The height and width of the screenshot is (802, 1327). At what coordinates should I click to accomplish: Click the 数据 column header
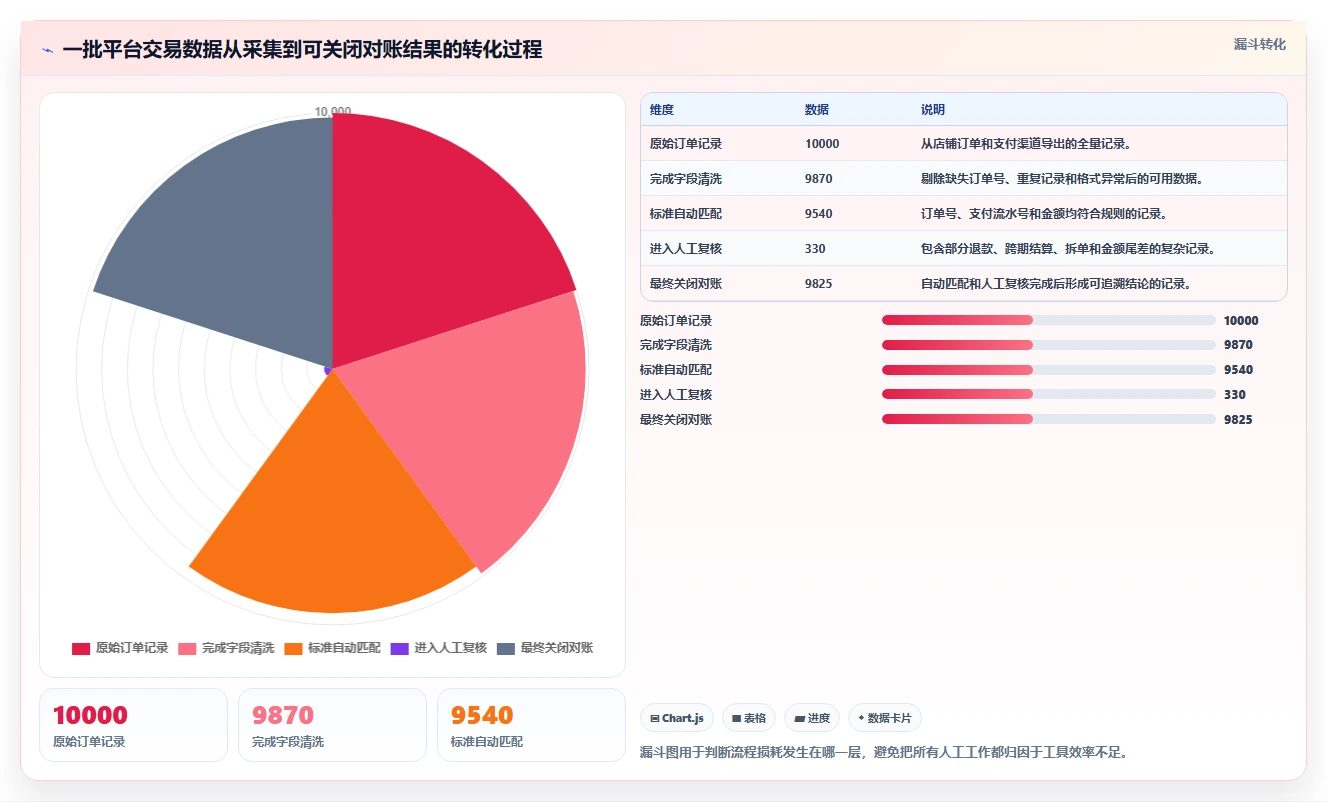pyautogui.click(x=817, y=110)
